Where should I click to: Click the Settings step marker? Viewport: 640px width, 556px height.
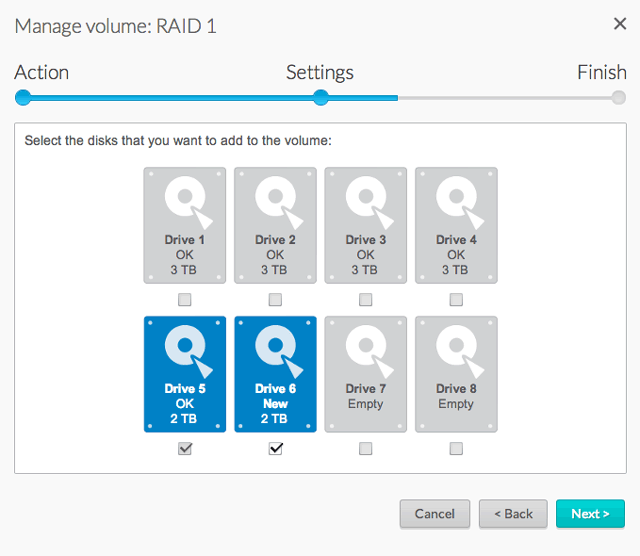tap(320, 98)
